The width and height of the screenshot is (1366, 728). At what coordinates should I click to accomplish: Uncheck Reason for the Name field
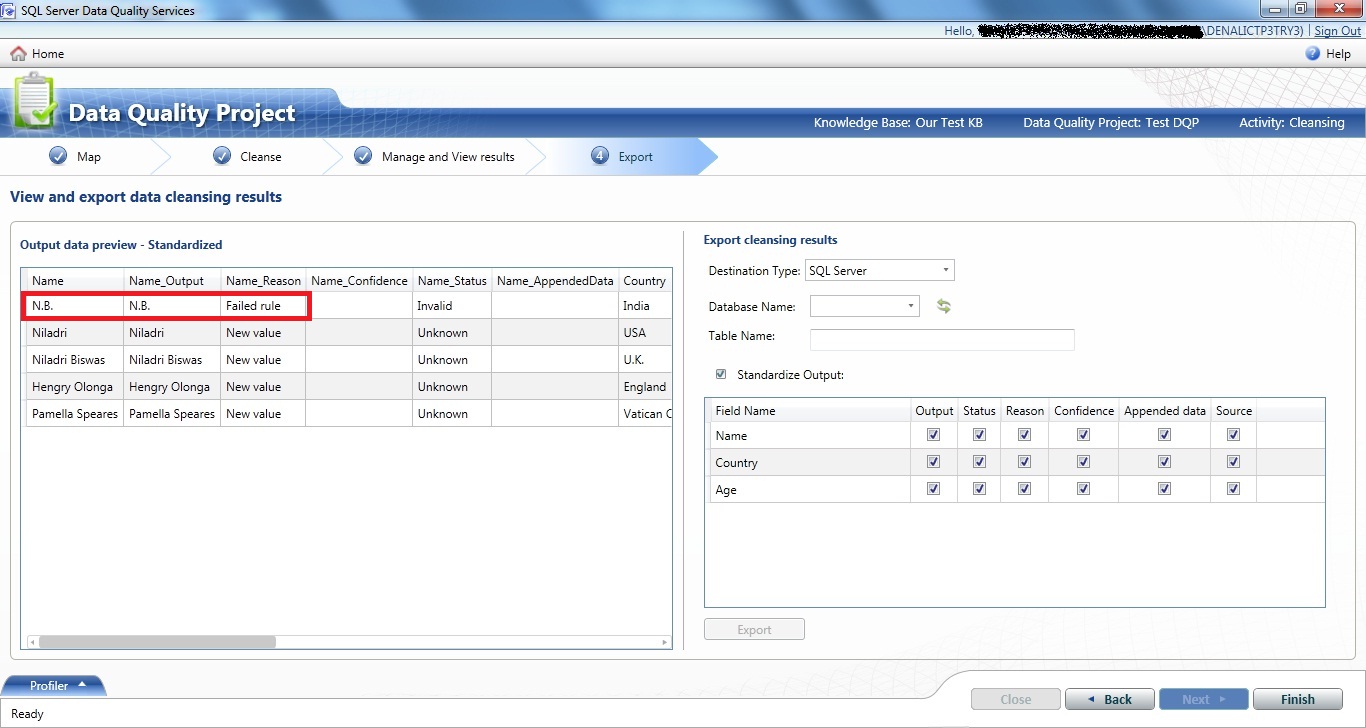(1024, 435)
